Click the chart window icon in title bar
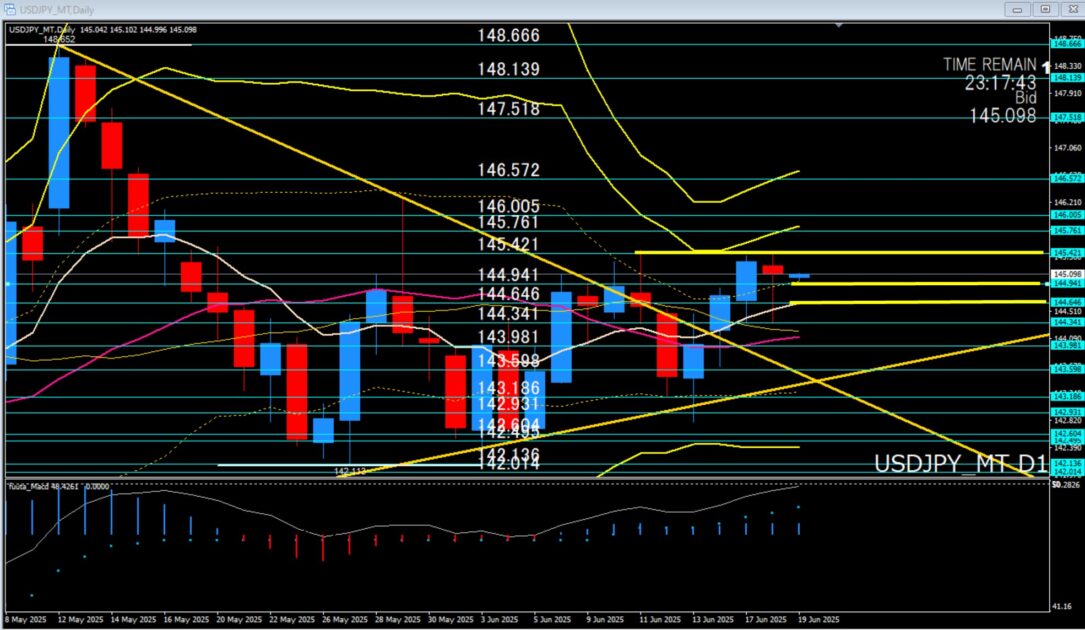Image resolution: width=1085 pixels, height=630 pixels. (9, 8)
